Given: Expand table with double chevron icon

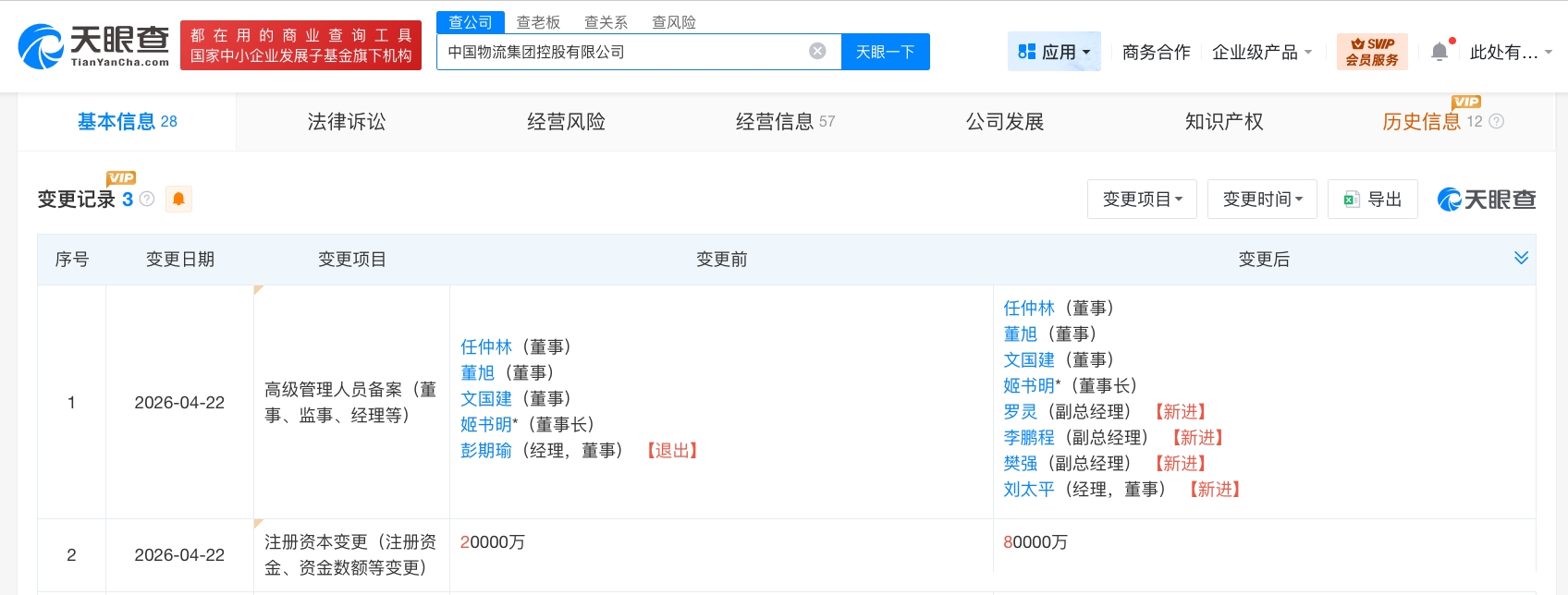Looking at the screenshot, I should [1521, 259].
